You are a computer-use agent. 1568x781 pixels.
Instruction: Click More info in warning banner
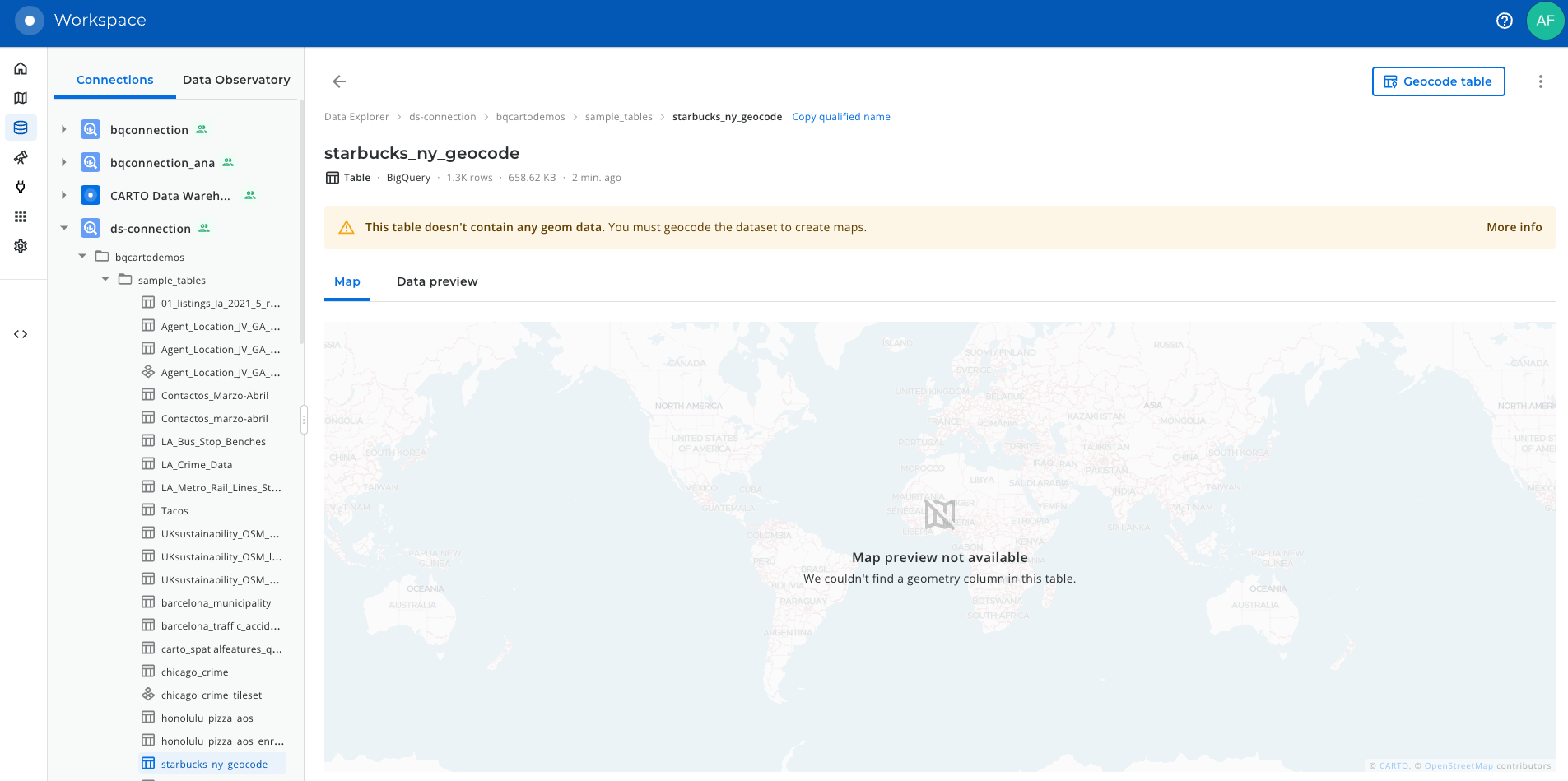(x=1514, y=227)
